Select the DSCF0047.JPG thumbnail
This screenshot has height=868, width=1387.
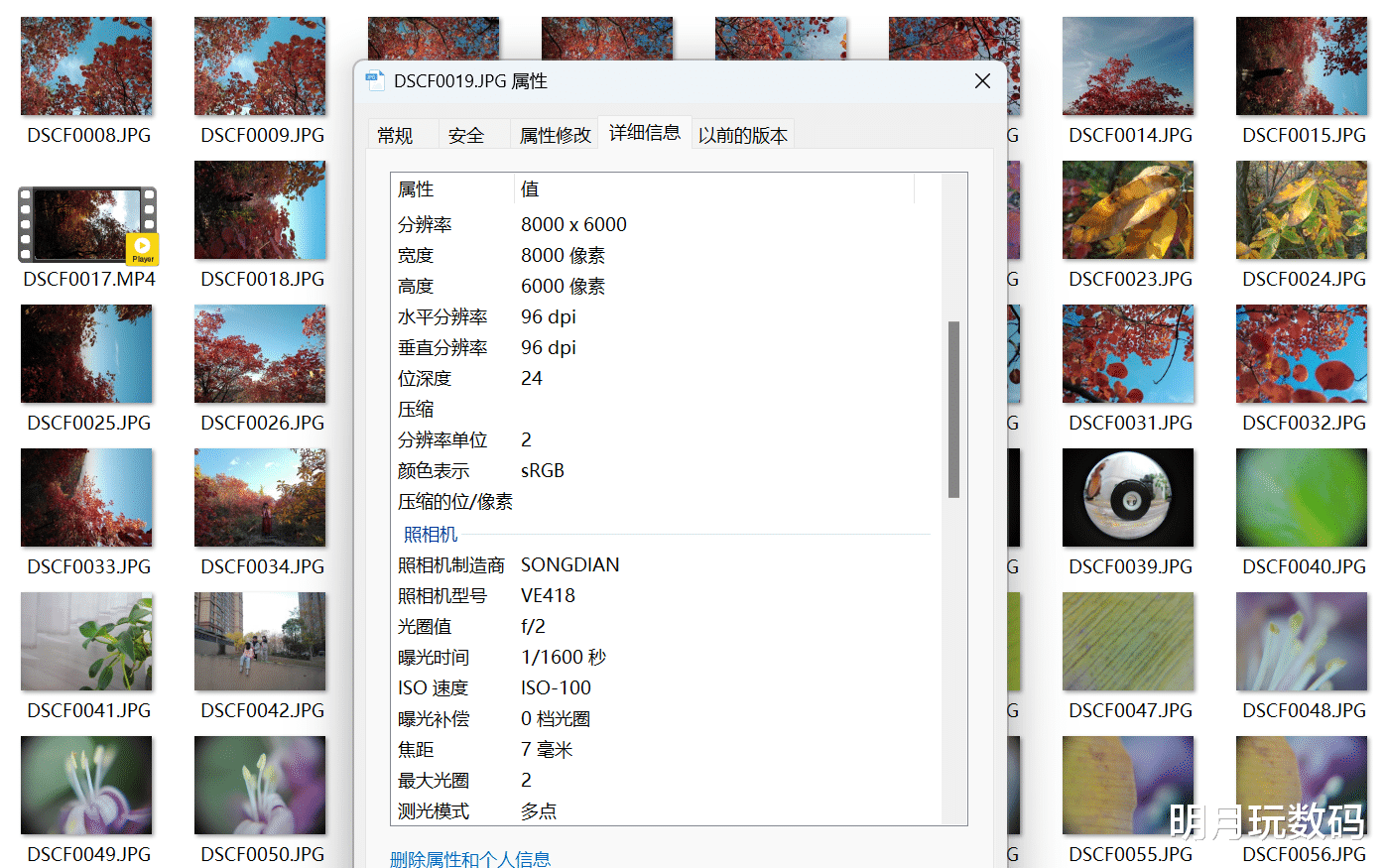coord(1128,641)
